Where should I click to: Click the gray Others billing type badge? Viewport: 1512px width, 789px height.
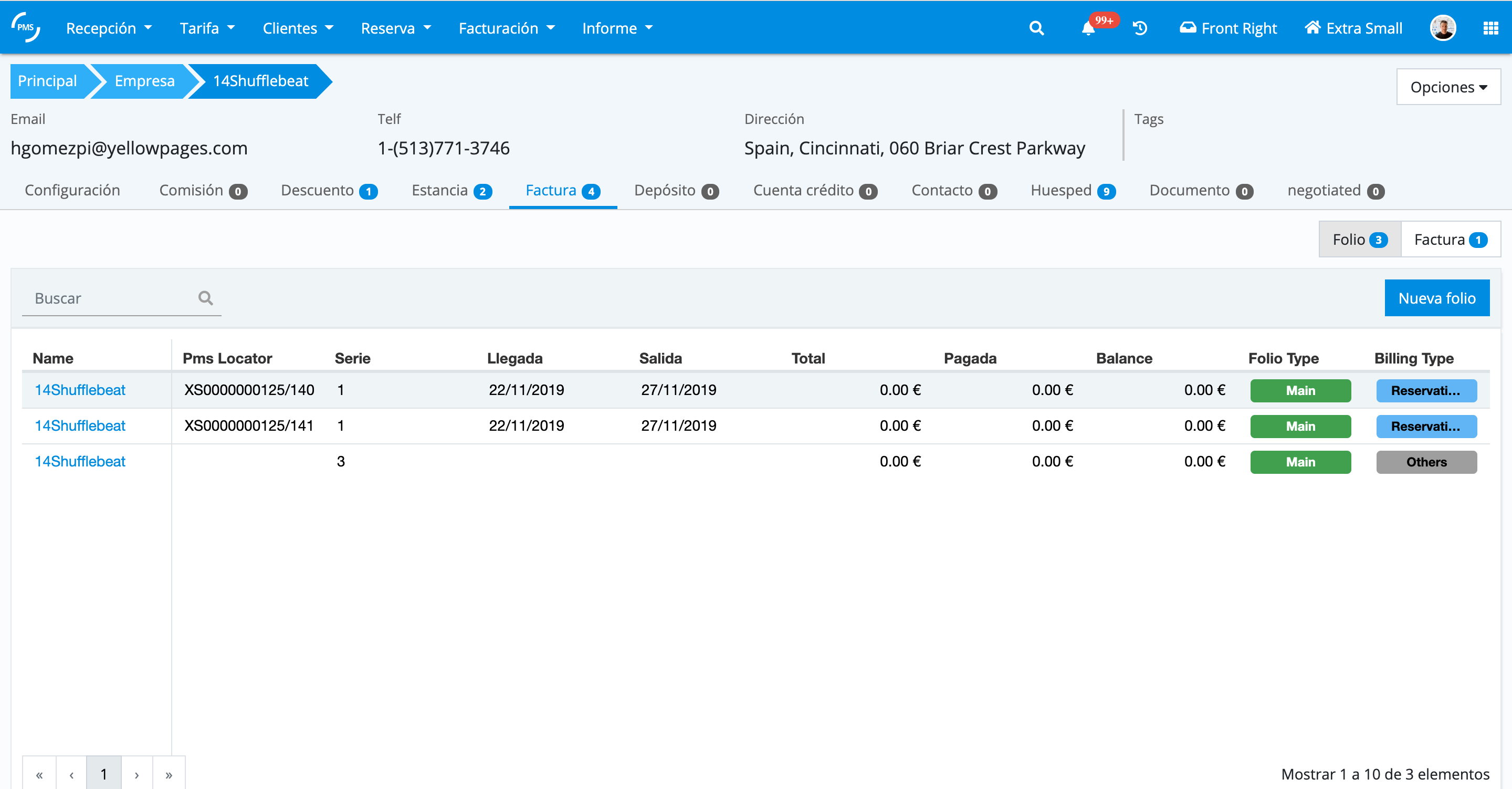point(1426,462)
